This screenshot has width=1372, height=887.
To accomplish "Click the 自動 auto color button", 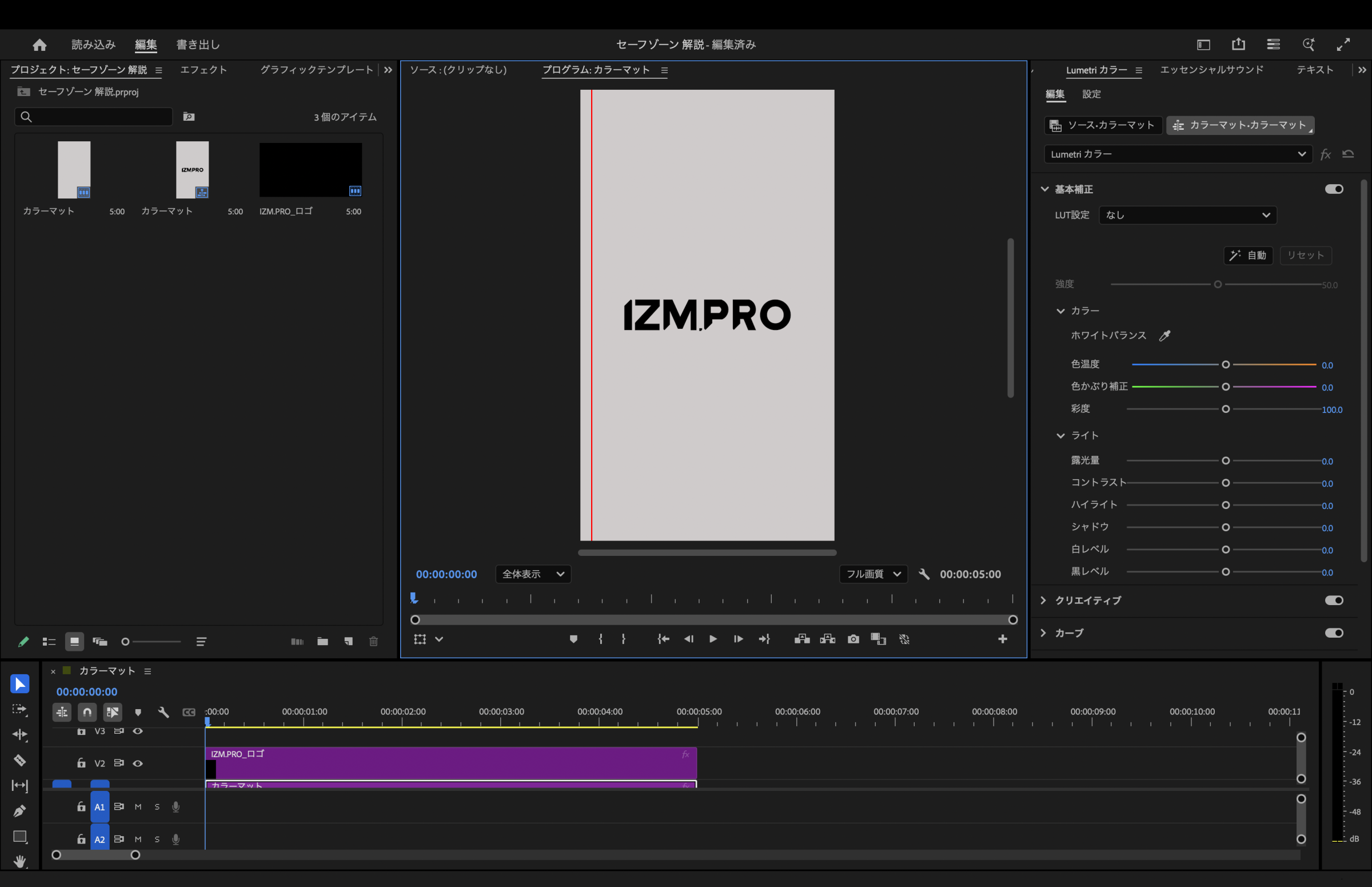I will [x=1247, y=255].
